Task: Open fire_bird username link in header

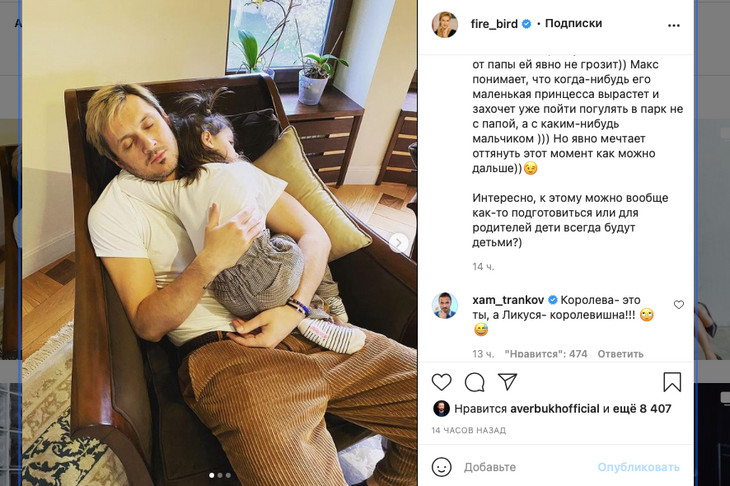Action: (494, 24)
